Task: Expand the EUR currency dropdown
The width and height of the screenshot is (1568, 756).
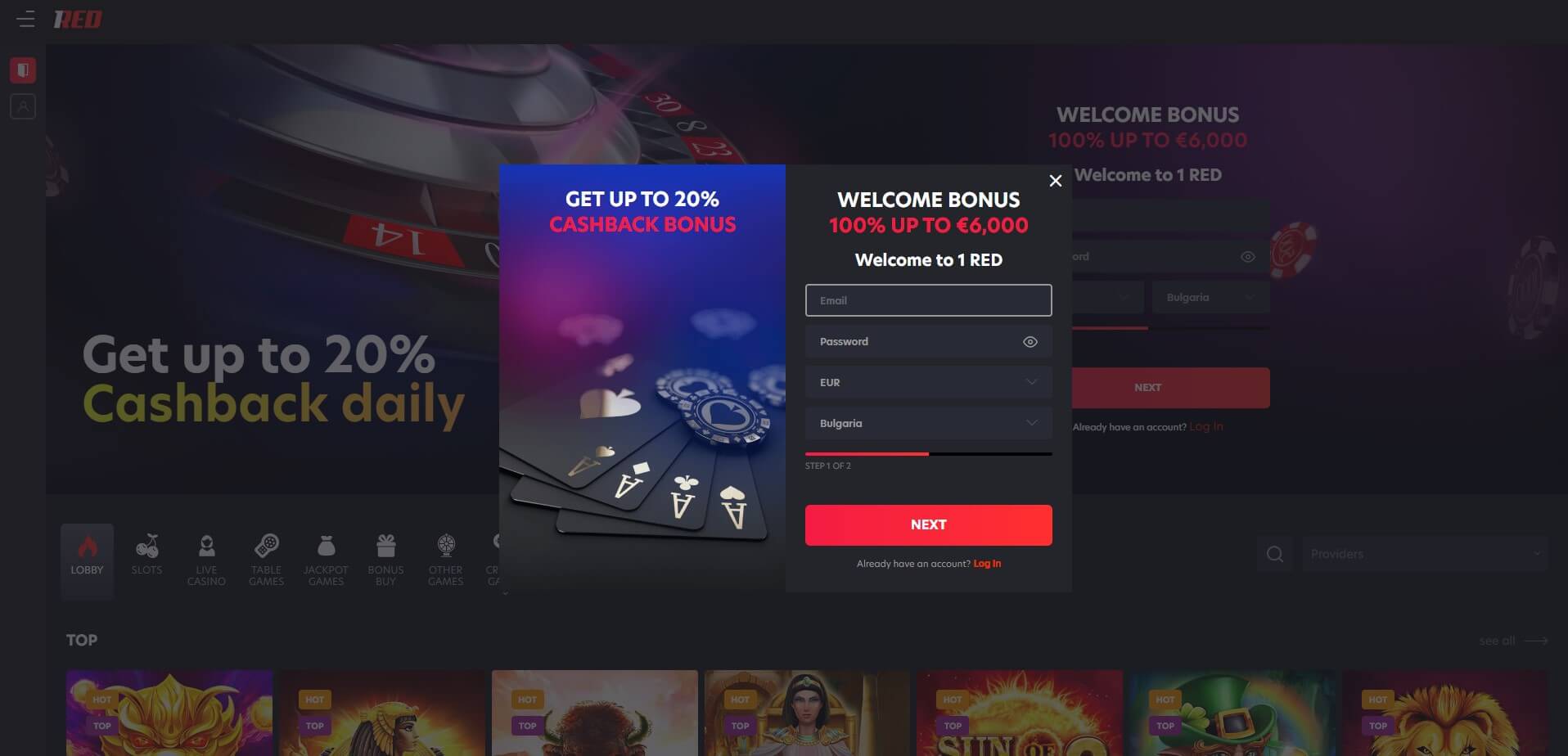Action: coord(929,382)
